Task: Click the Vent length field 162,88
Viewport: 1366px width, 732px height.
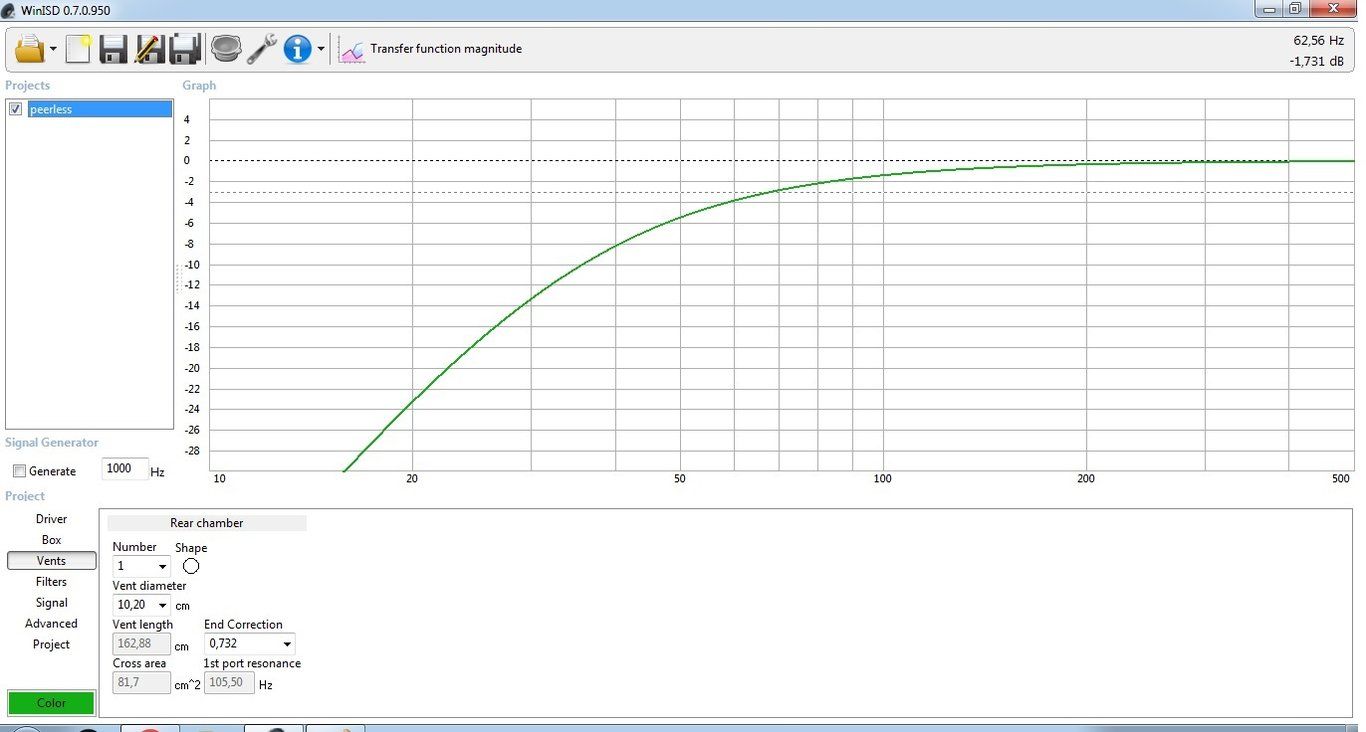Action: click(x=142, y=644)
